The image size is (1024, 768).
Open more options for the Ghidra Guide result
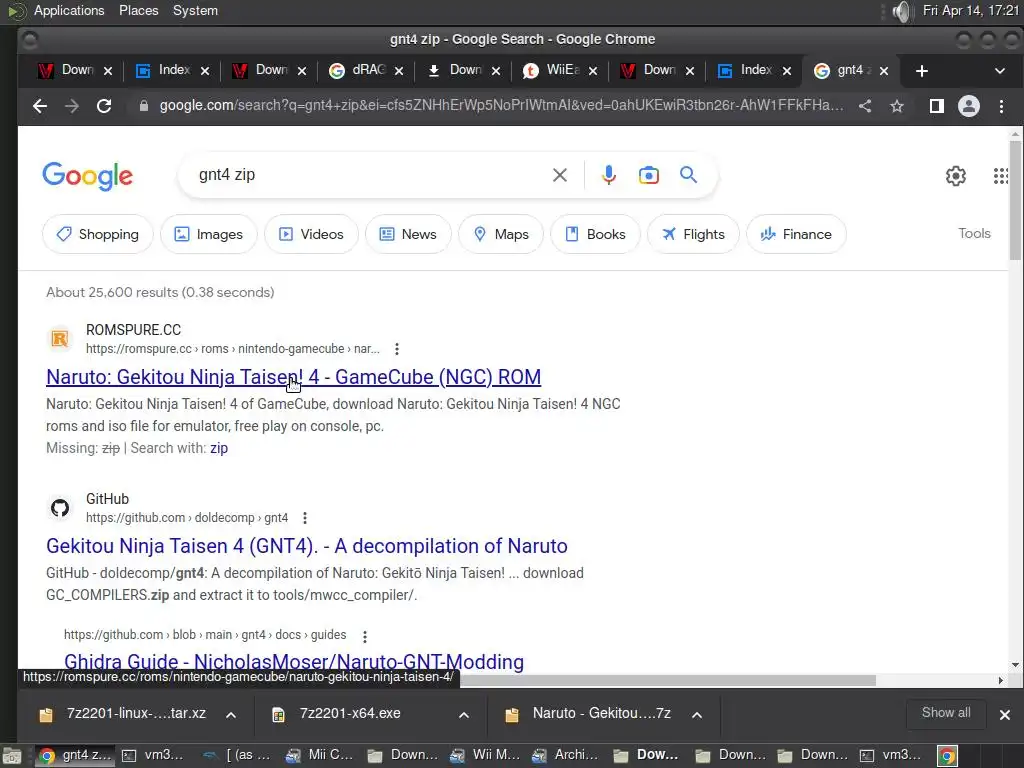point(364,636)
